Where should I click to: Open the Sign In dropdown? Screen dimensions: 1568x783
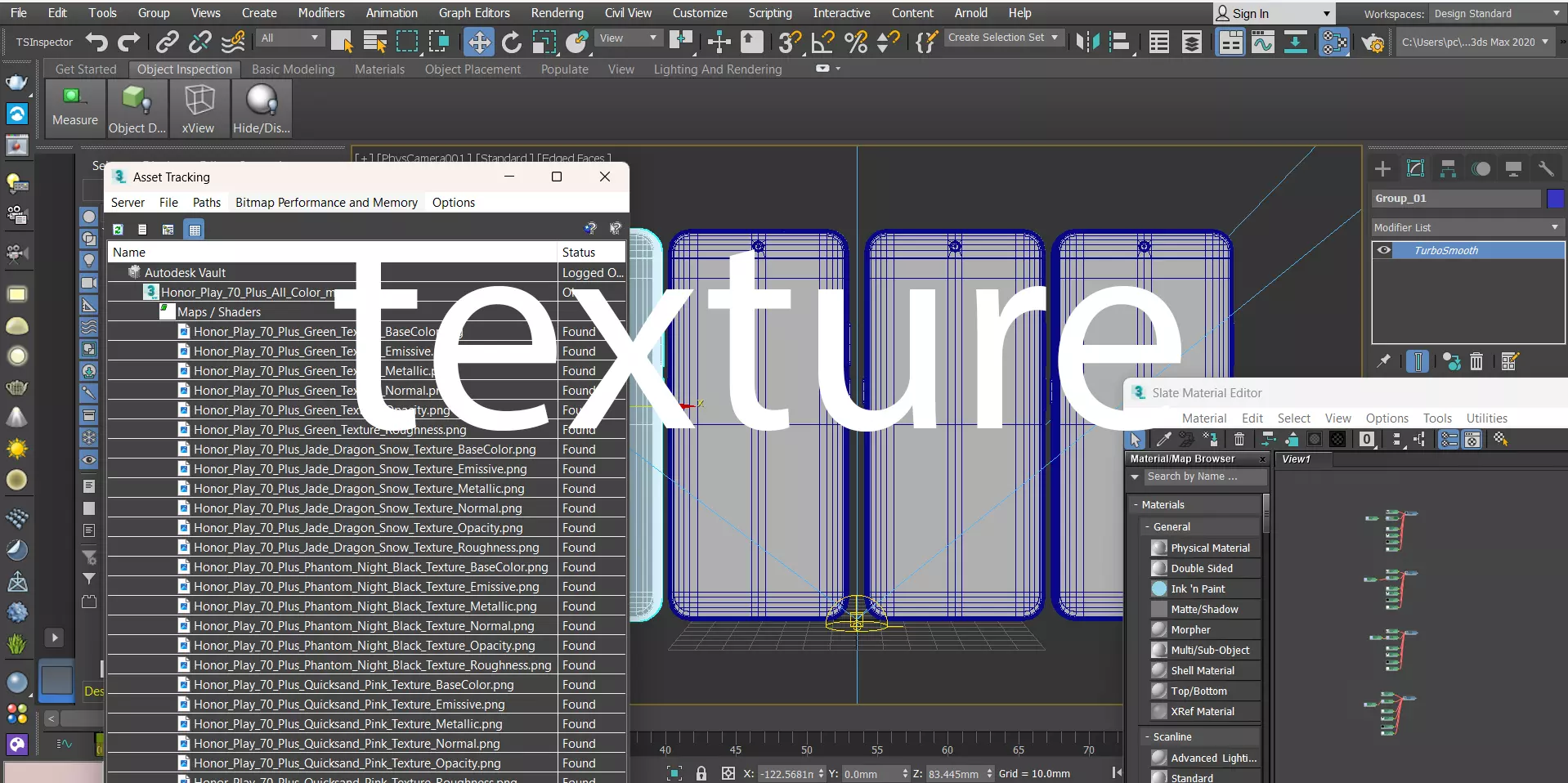(x=1274, y=13)
